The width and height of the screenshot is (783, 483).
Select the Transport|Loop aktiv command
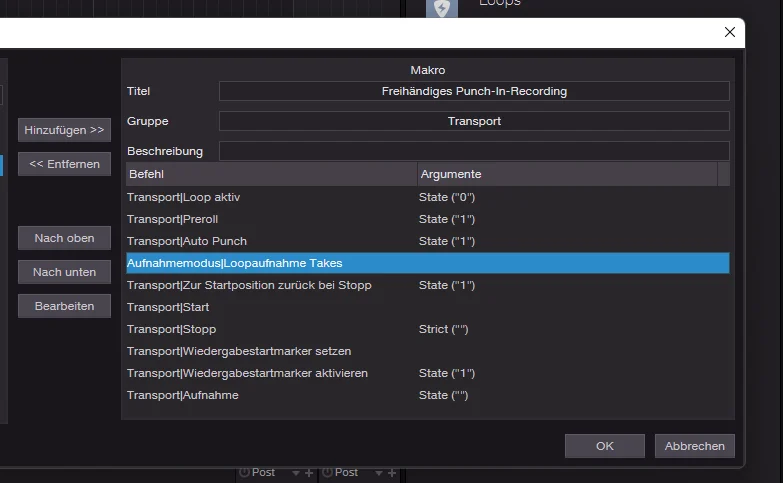point(427,197)
